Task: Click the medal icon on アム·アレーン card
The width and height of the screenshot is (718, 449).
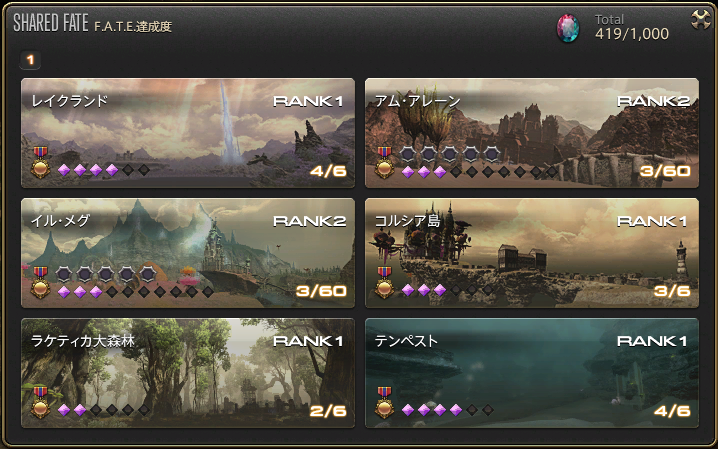Action: point(384,162)
